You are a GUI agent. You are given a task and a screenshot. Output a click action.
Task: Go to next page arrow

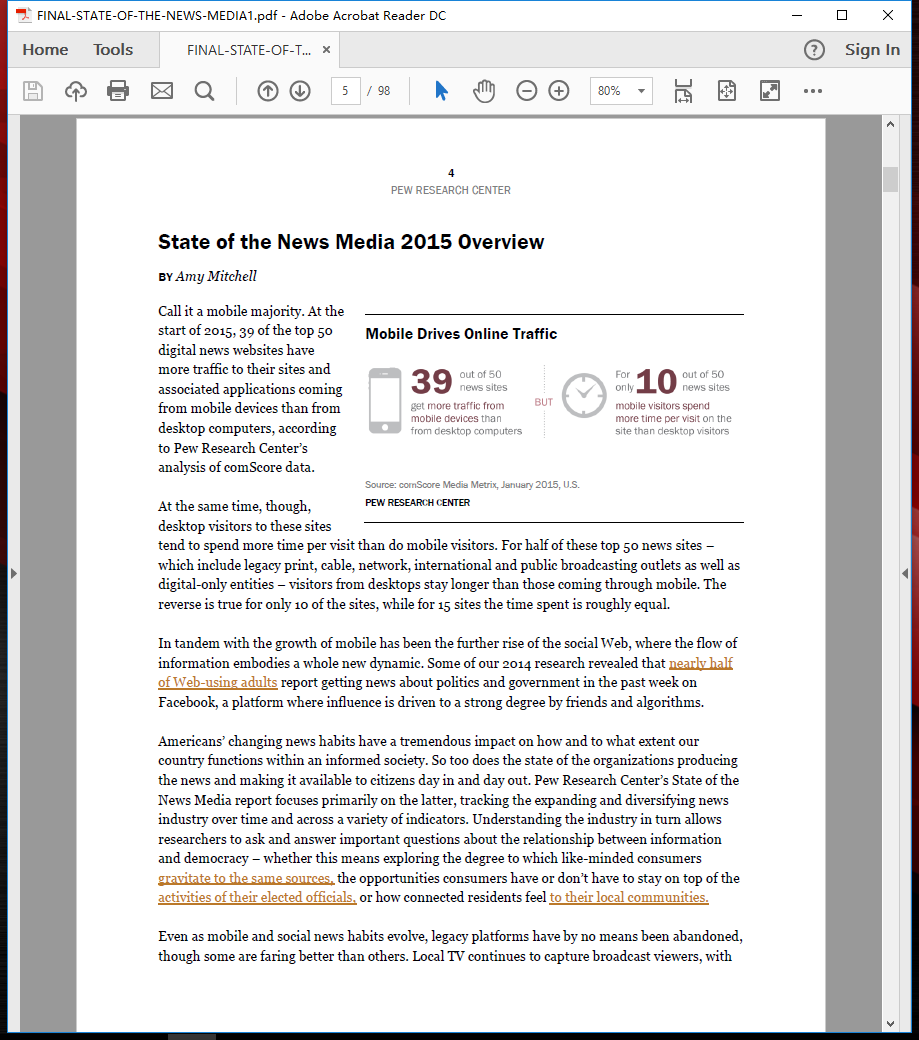pyautogui.click(x=300, y=91)
